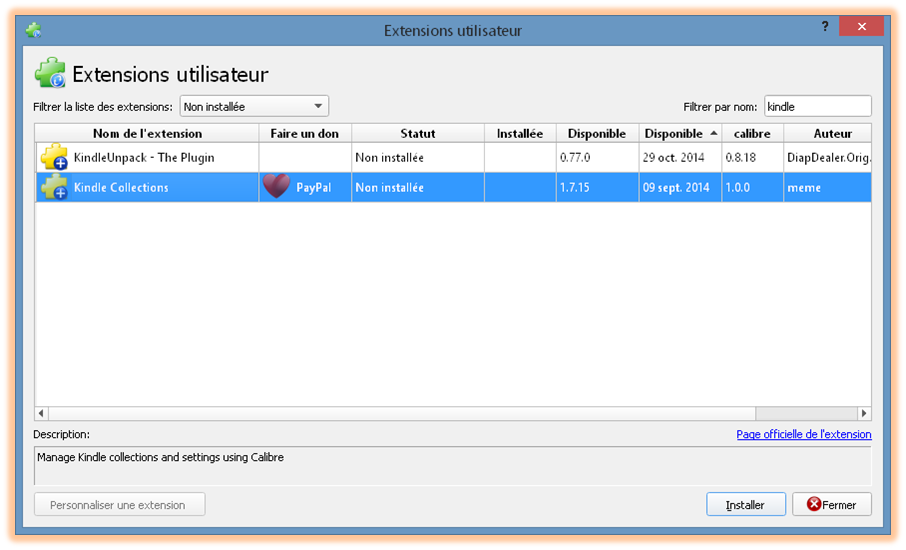Sort by 'Nom de l'extension' column
Screen dimensions: 906x550
(x=147, y=133)
